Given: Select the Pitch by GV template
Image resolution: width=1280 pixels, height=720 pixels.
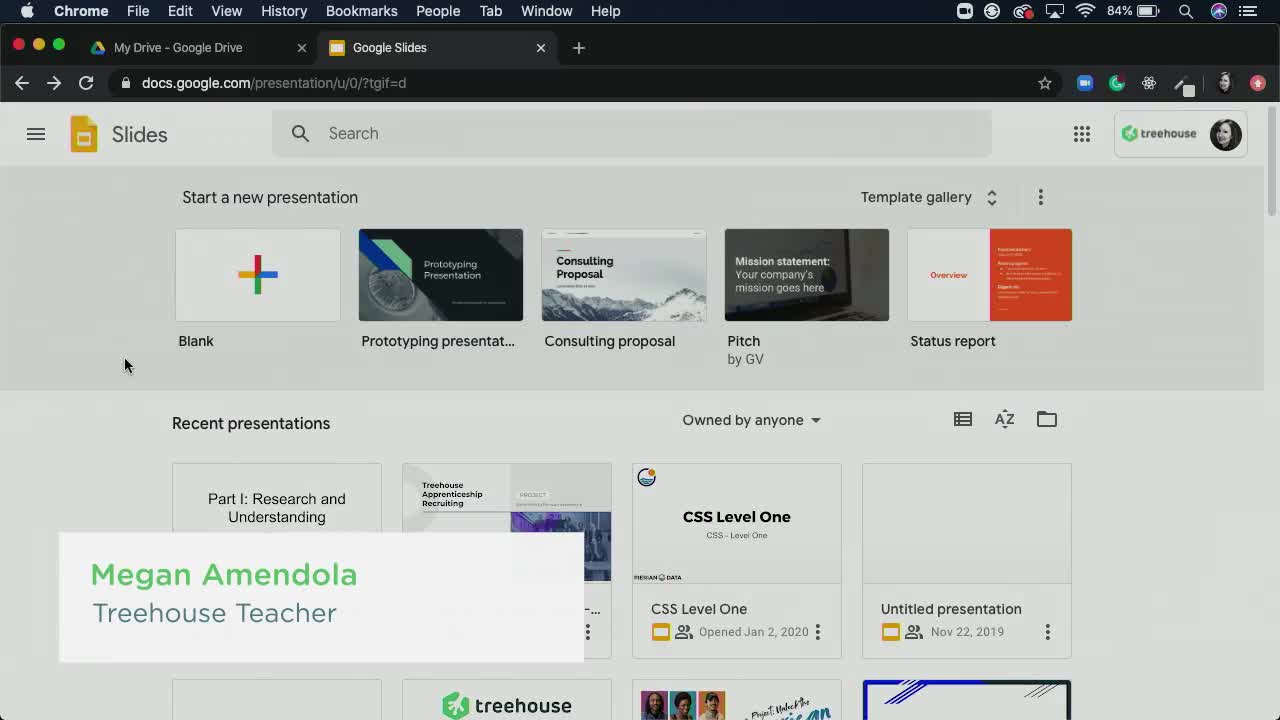Looking at the screenshot, I should 806,274.
